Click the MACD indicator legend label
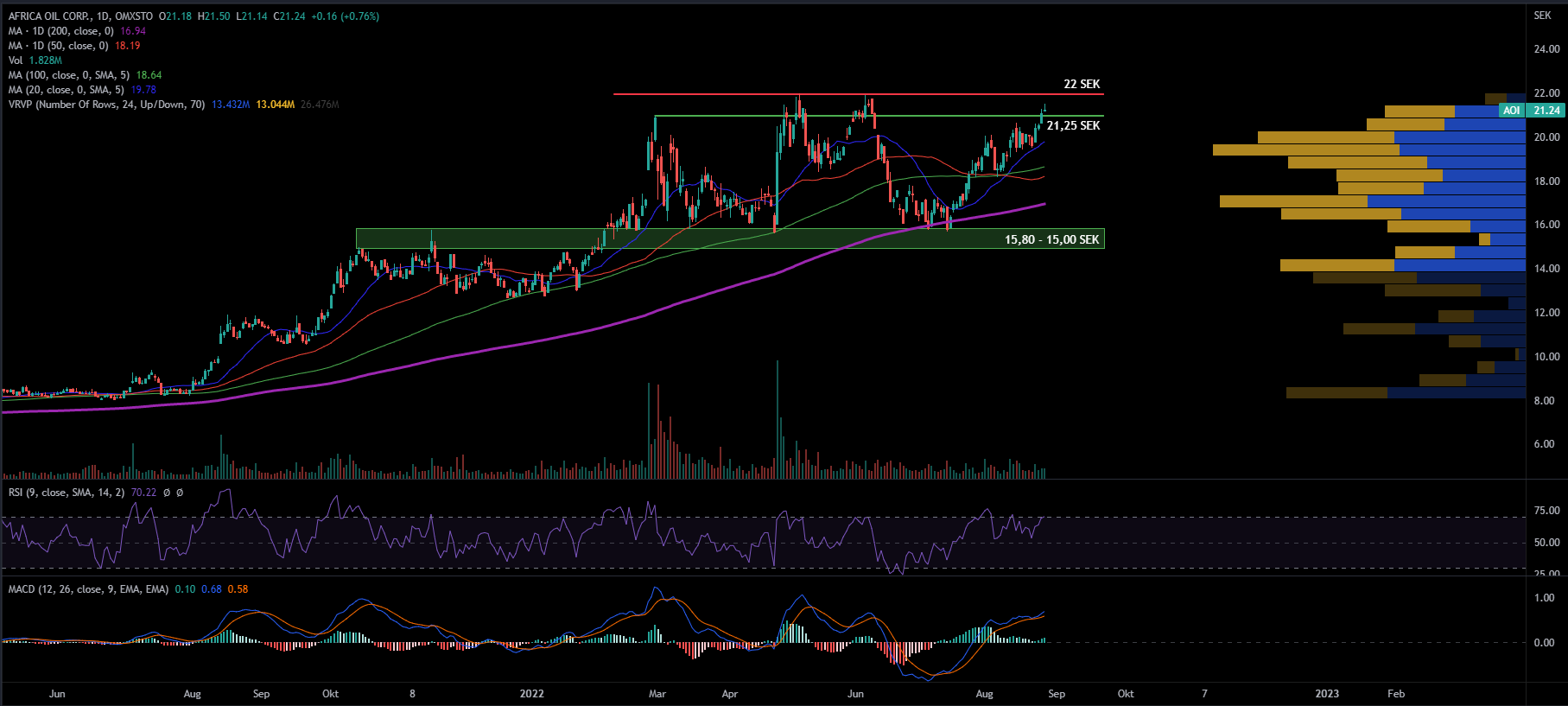The image size is (1568, 706). pos(87,589)
